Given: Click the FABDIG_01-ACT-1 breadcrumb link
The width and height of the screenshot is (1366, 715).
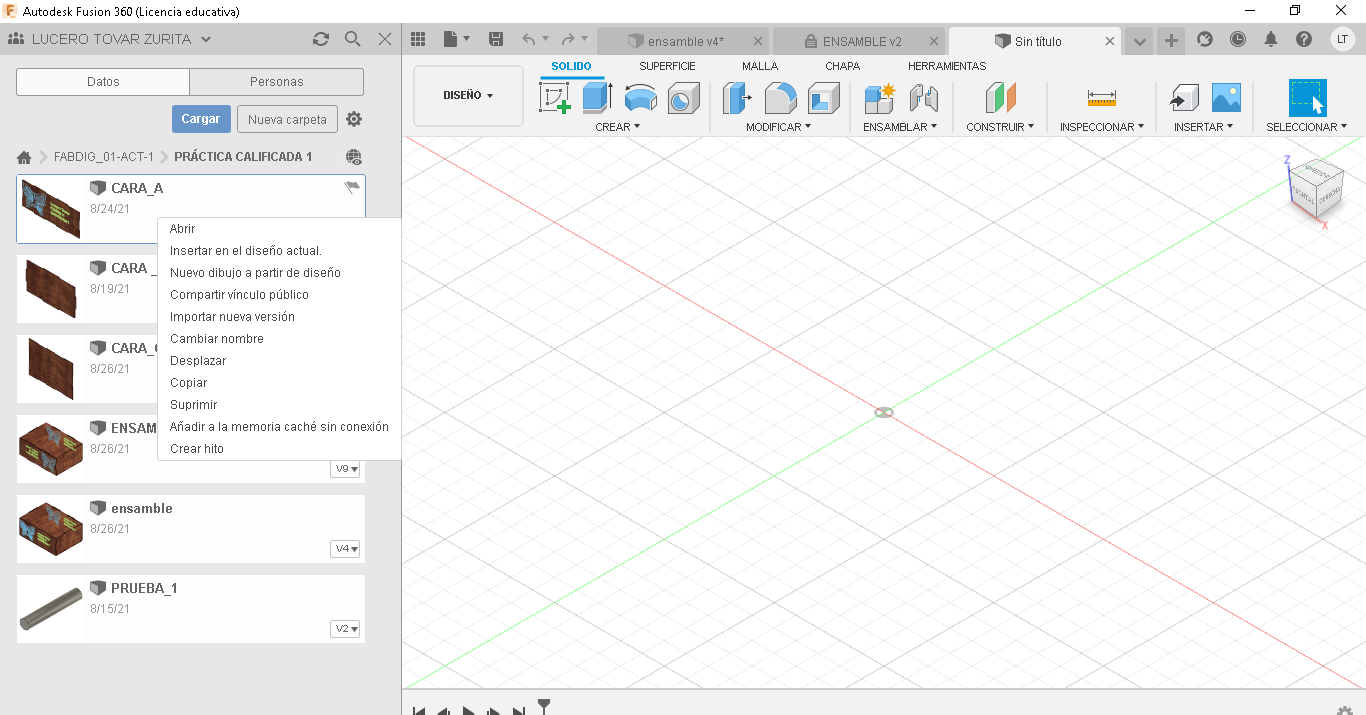Looking at the screenshot, I should click(104, 157).
